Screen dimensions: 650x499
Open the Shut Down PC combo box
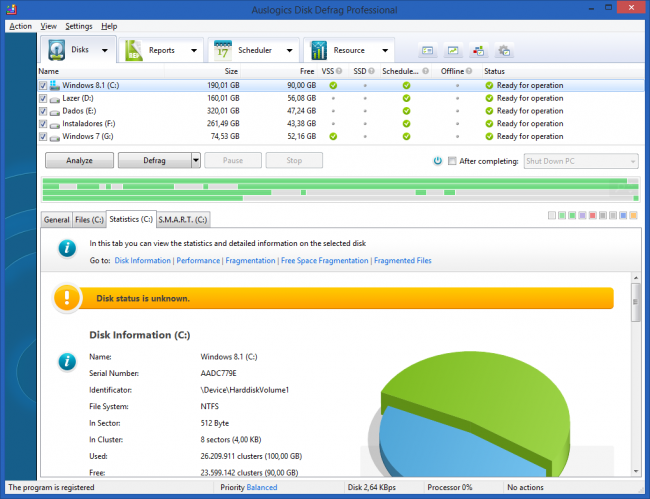[x=580, y=160]
